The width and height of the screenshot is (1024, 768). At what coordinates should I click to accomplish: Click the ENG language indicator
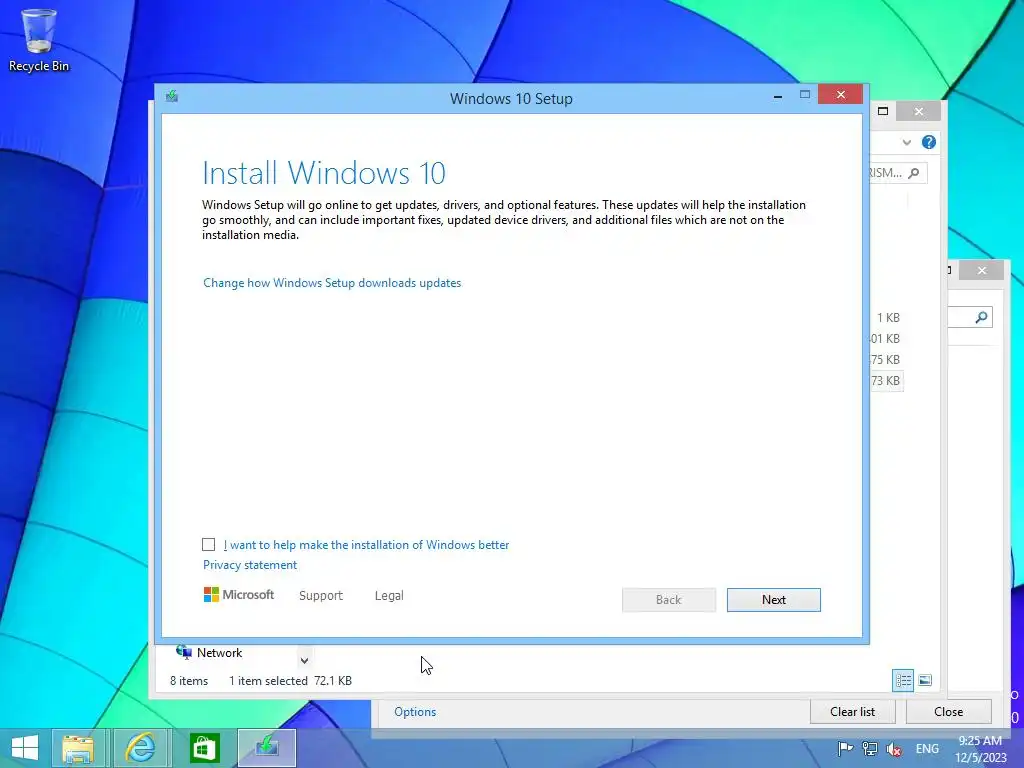click(x=927, y=749)
